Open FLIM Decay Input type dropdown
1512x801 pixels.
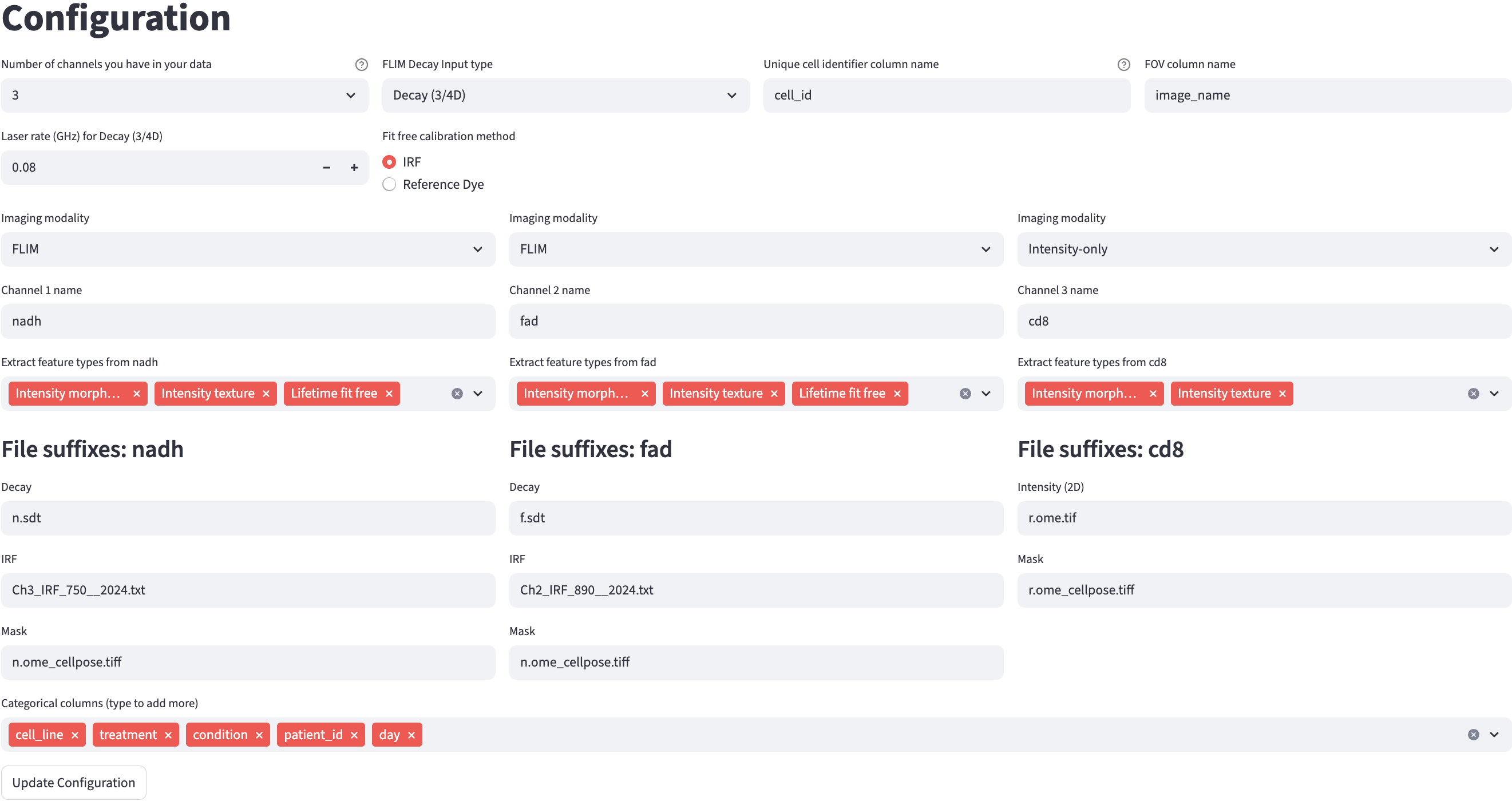click(565, 96)
